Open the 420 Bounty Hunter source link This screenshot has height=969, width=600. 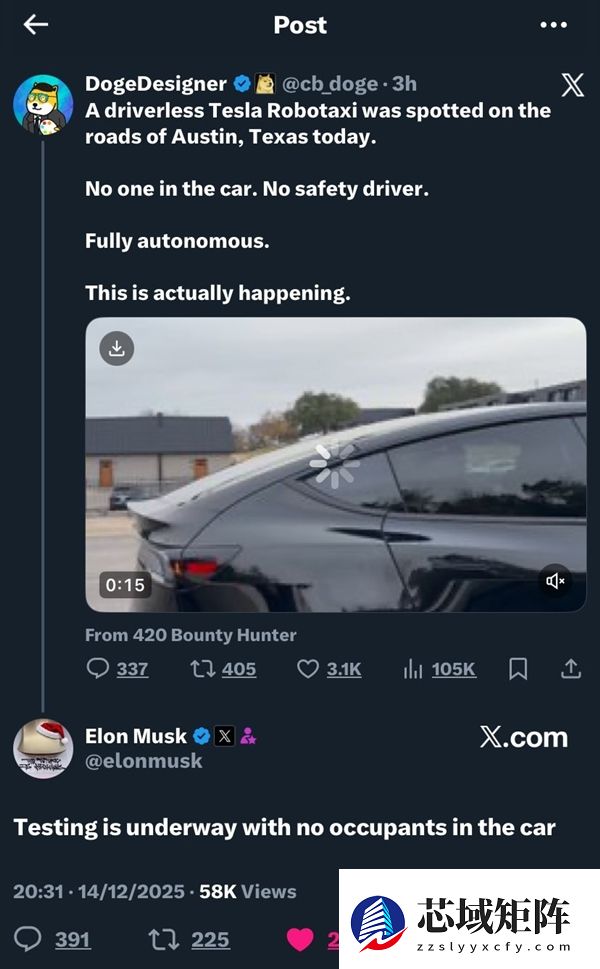click(190, 634)
